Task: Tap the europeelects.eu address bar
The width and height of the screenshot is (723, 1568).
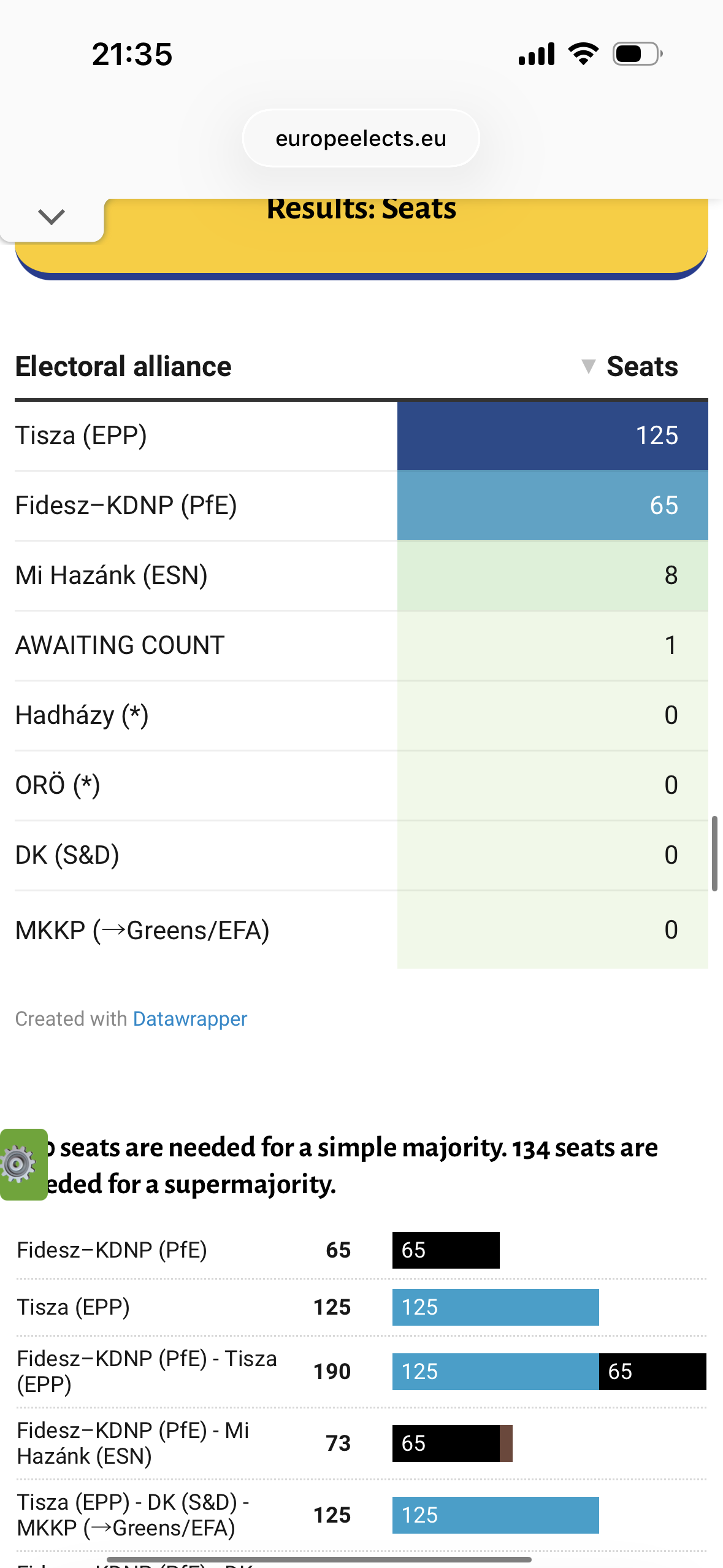Action: pos(361,139)
